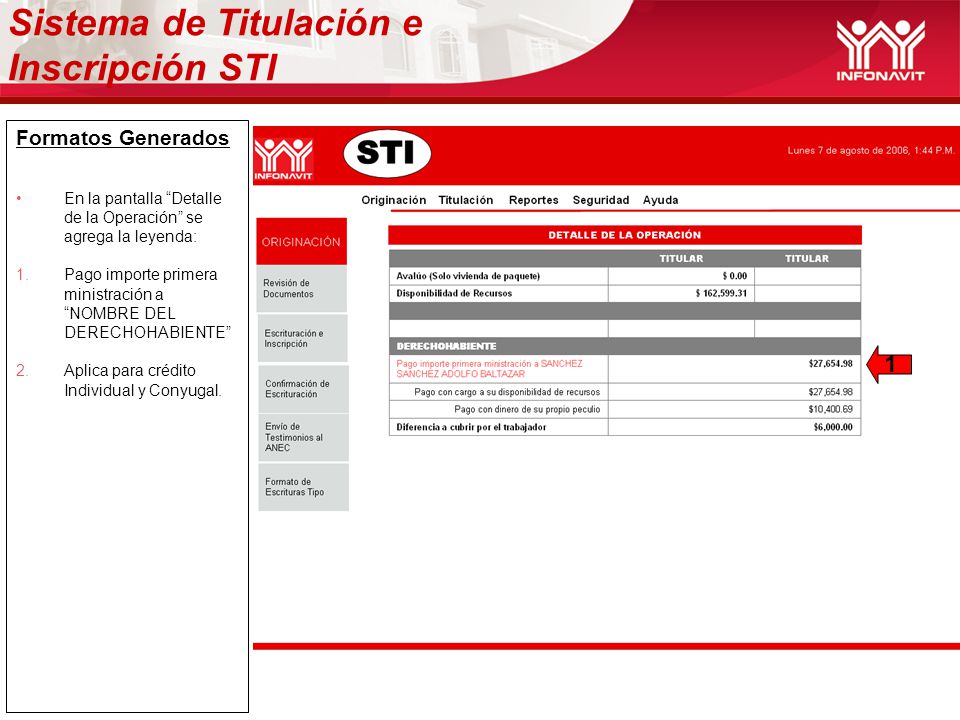Select the ORIGINACIÓN sidebar header
The height and width of the screenshot is (720, 960).
pos(301,241)
